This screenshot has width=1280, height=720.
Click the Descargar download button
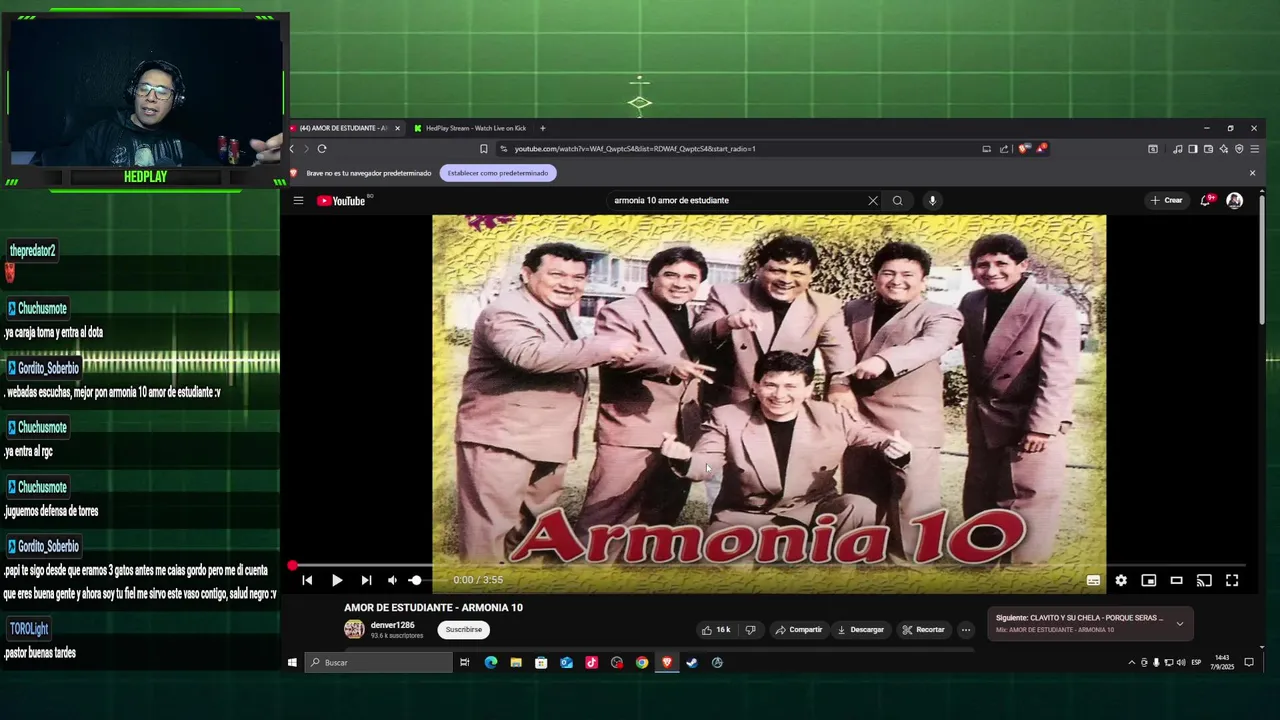point(861,630)
